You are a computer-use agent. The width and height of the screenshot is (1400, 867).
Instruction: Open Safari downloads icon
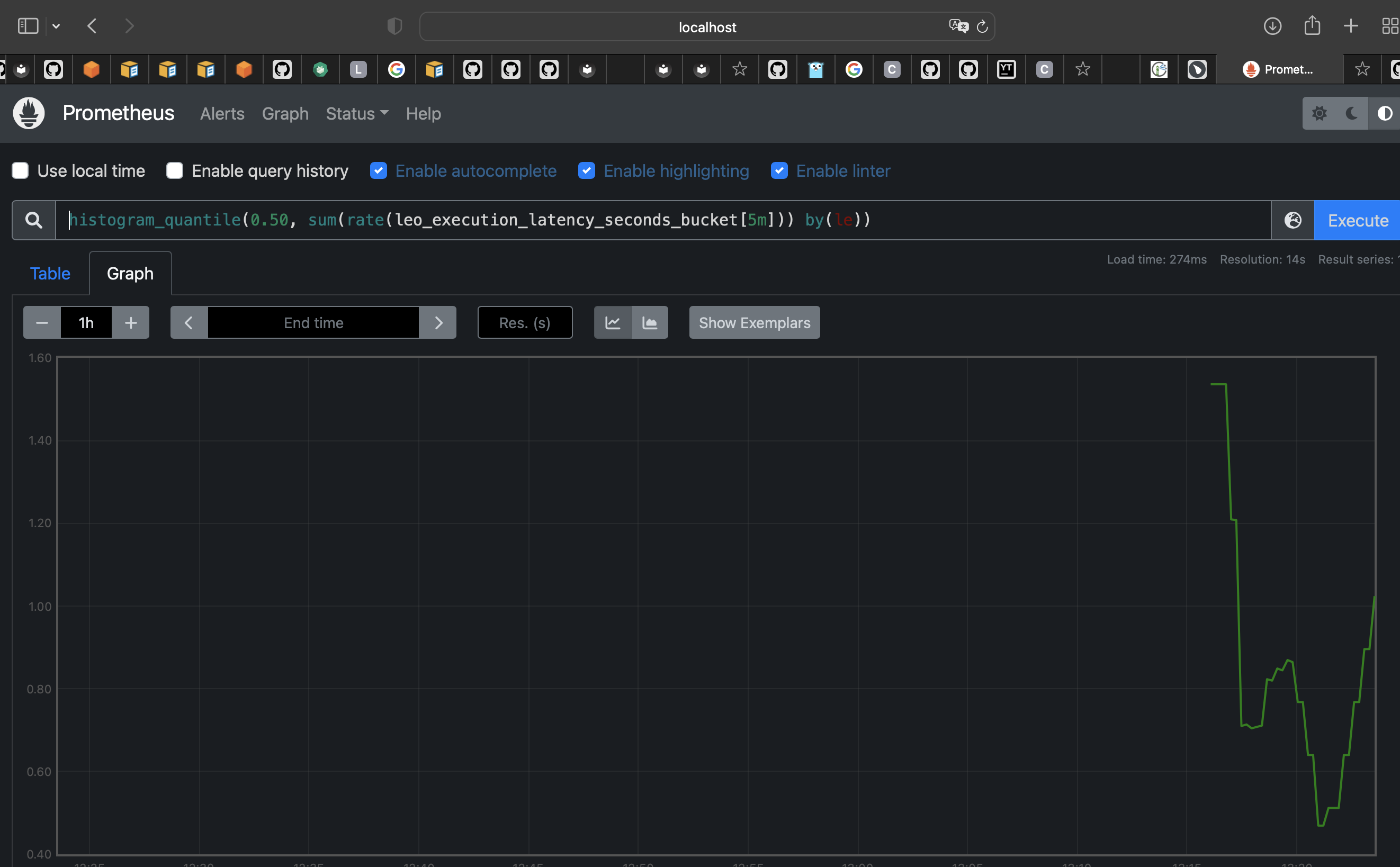tap(1272, 26)
